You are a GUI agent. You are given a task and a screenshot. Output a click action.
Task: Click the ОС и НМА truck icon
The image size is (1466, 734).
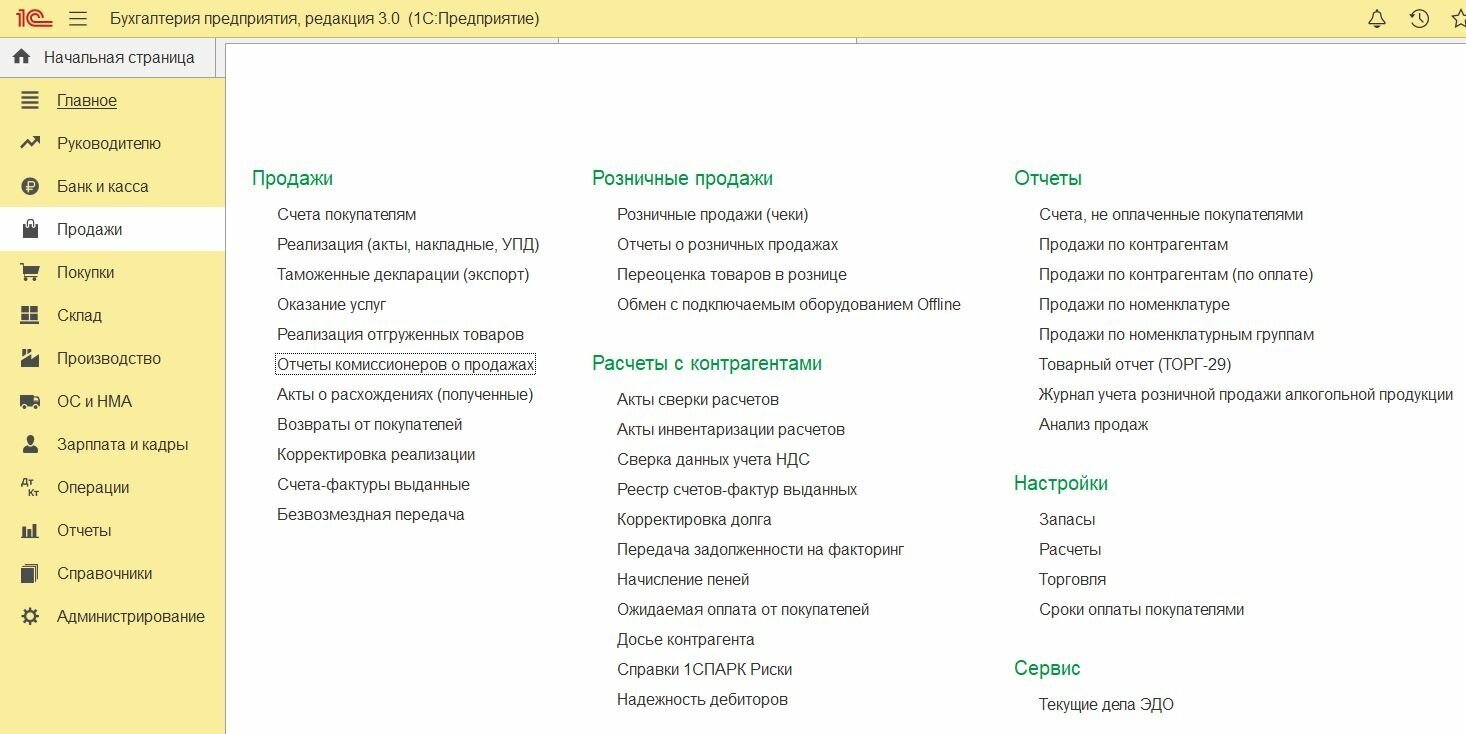tap(30, 401)
